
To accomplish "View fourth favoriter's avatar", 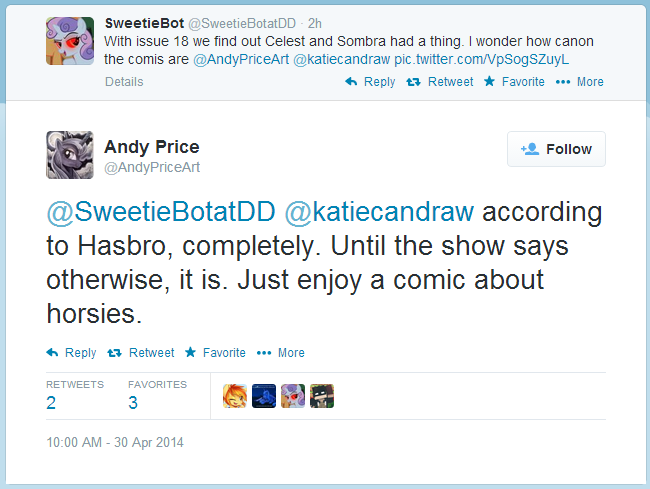I will [x=322, y=396].
